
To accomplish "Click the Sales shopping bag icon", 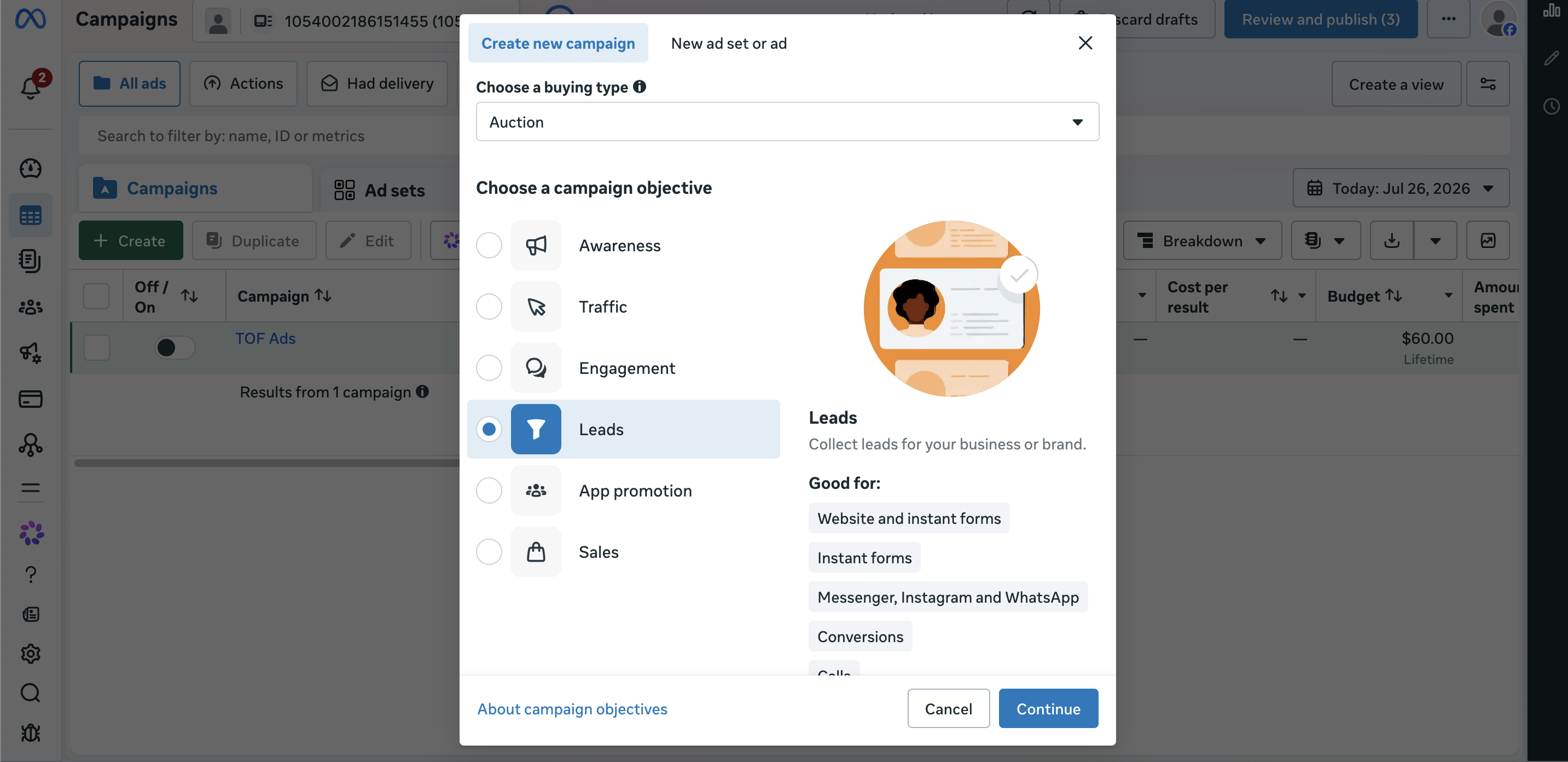I will coord(536,552).
